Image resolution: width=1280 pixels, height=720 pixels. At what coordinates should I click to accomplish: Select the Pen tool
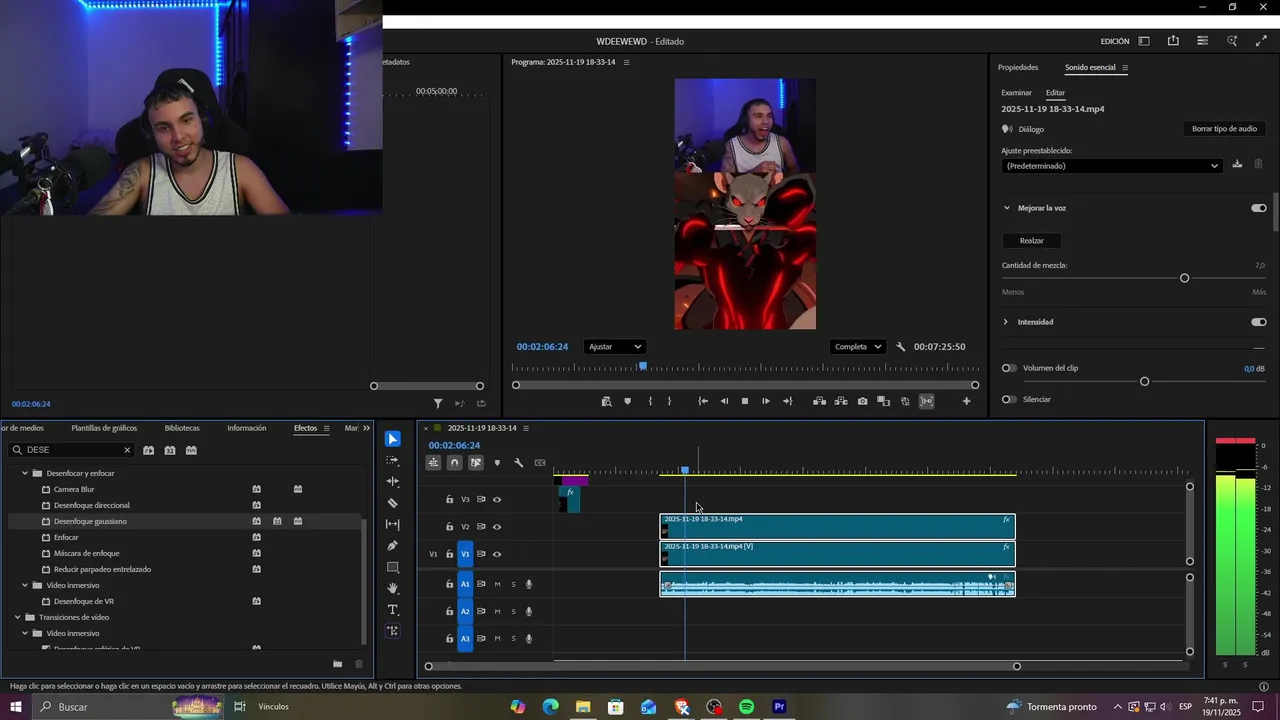tap(392, 546)
